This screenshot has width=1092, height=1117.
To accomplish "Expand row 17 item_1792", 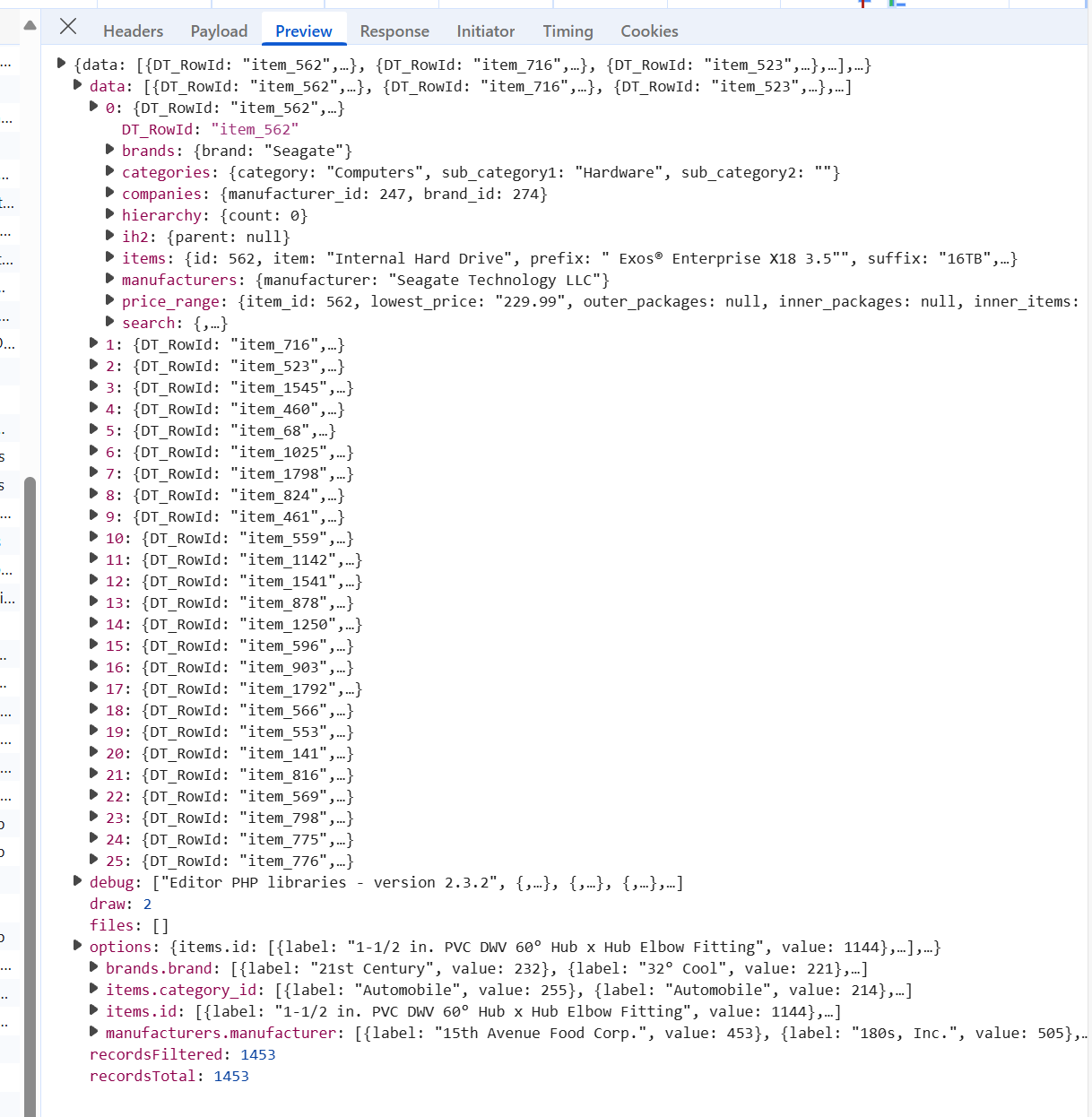I will [93, 687].
